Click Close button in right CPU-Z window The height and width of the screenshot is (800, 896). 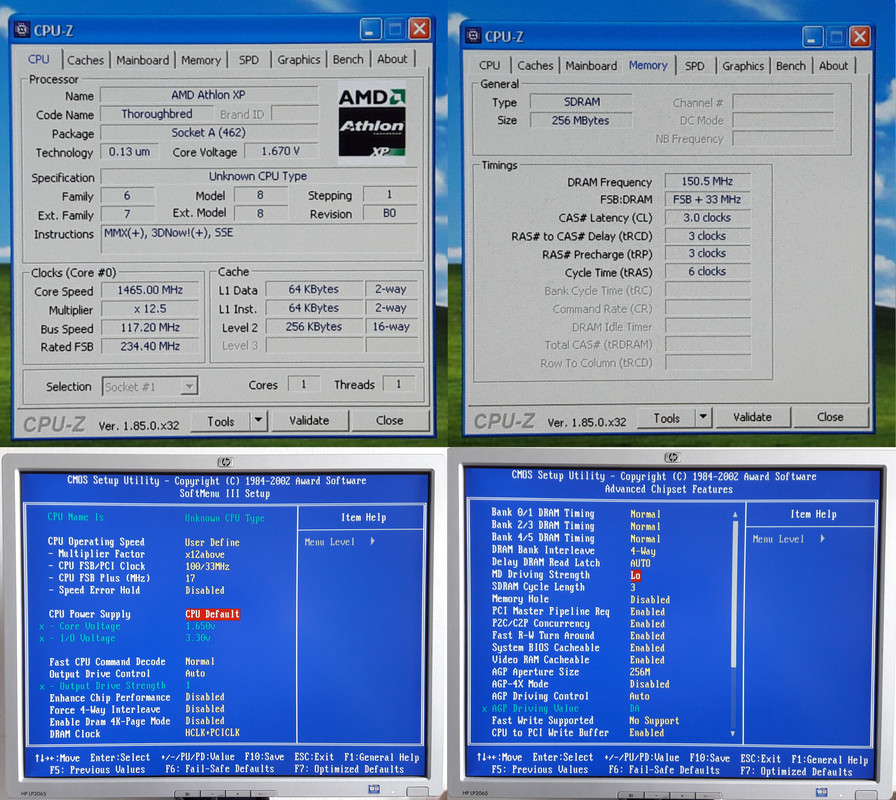(x=830, y=417)
